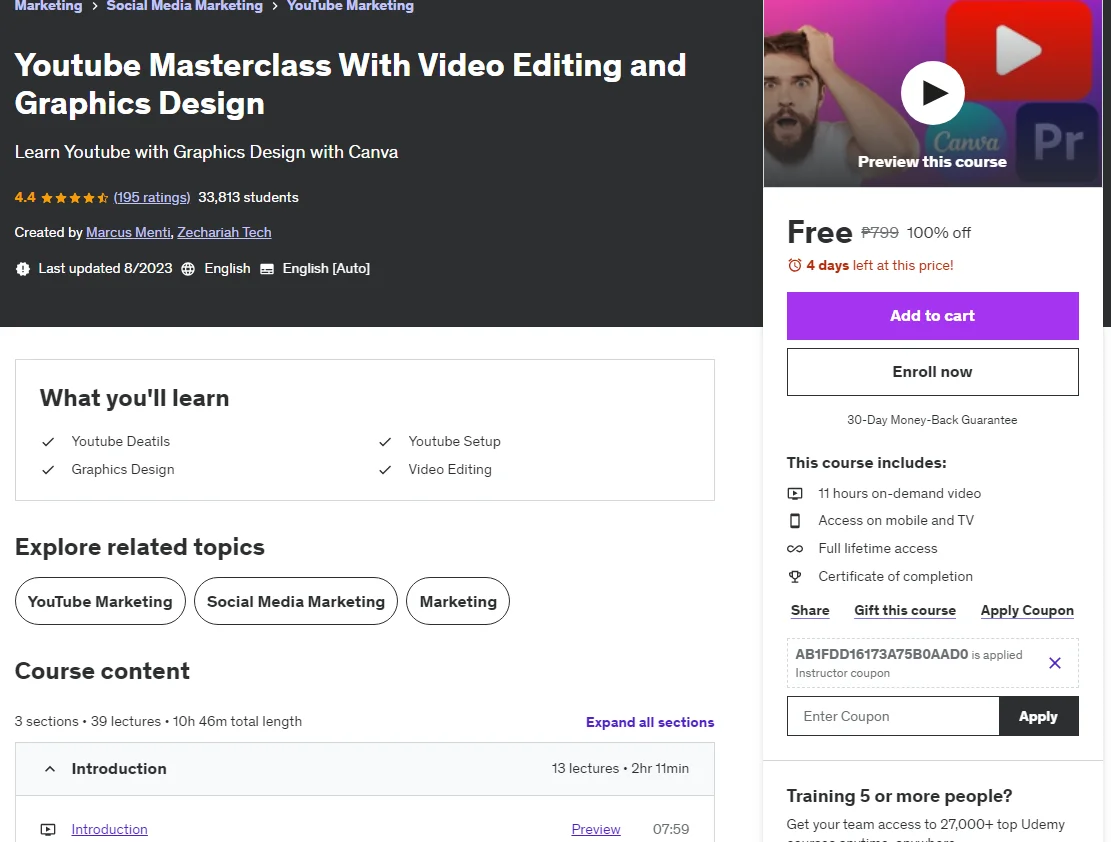Click the course title heading
Viewport: 1111px width, 842px height.
(x=350, y=84)
